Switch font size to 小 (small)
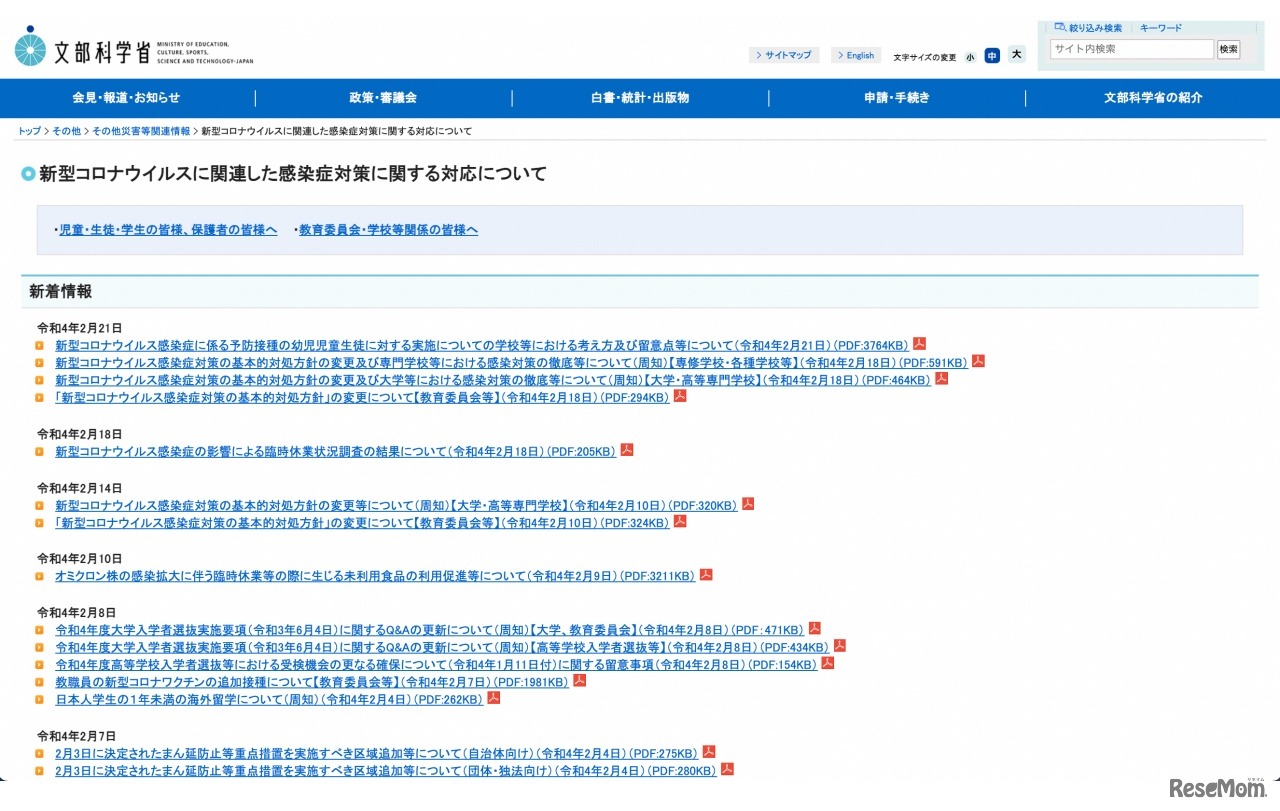 coord(969,56)
